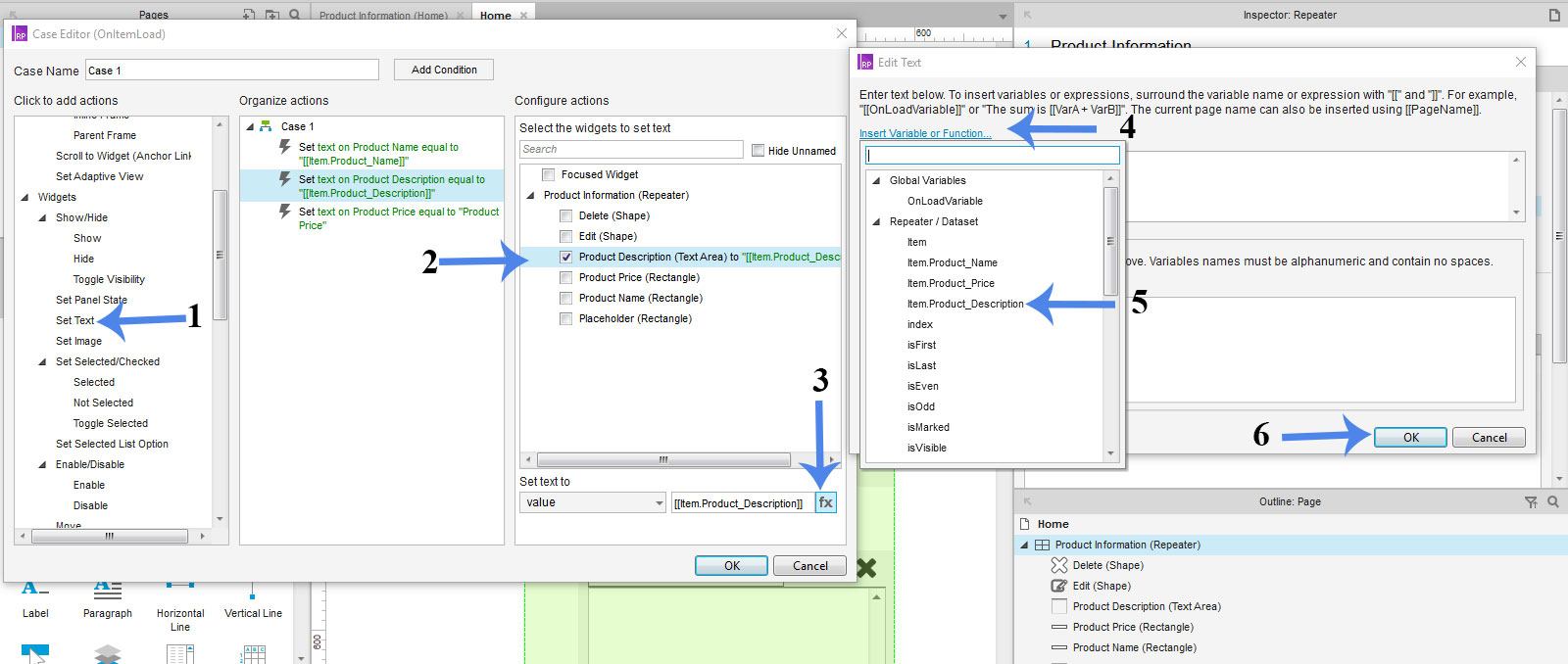Collapse the Global Variables group
1568x664 pixels.
876,180
